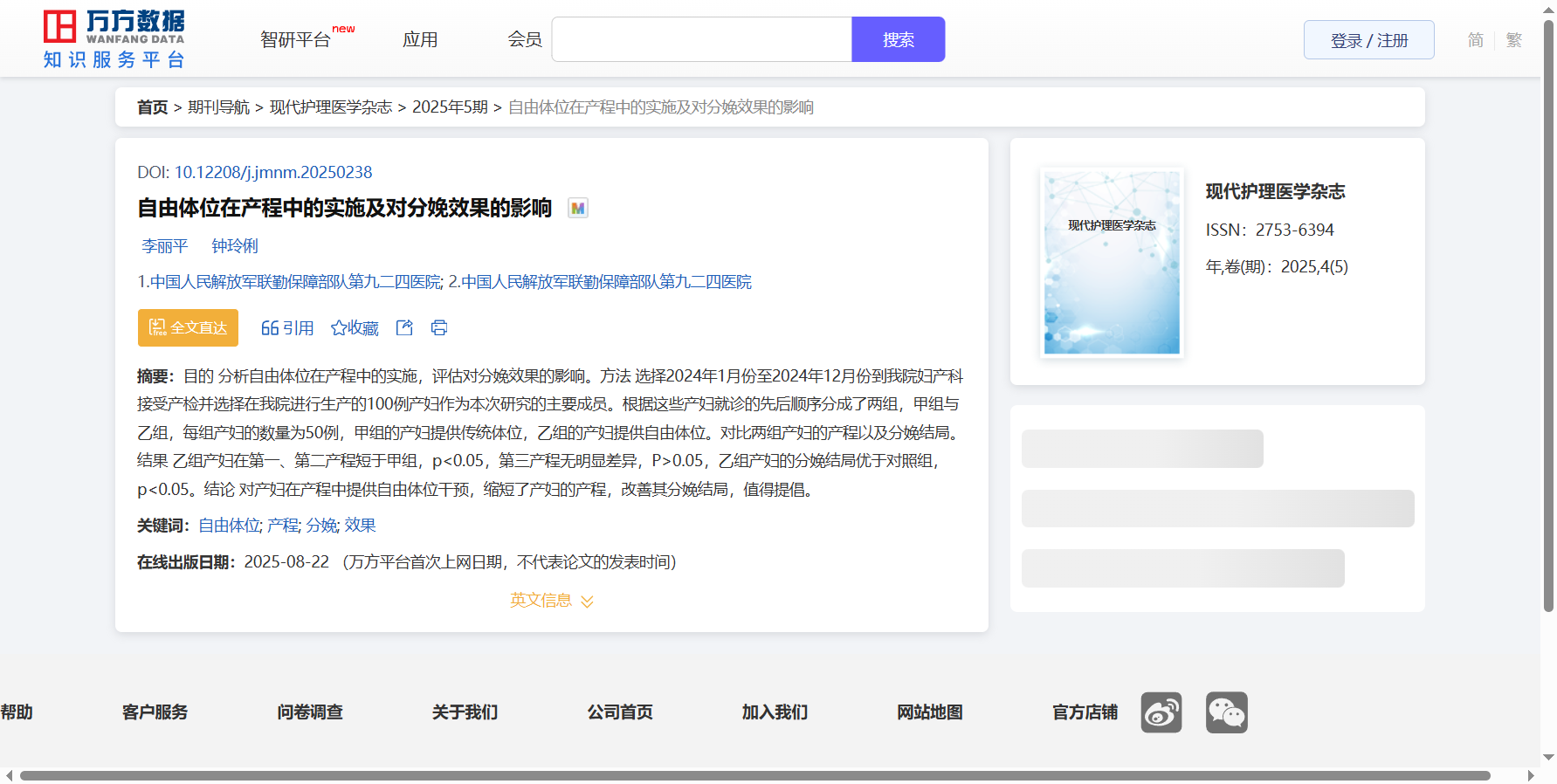Click the search input field
Image resolution: width=1557 pixels, height=784 pixels.
(701, 40)
